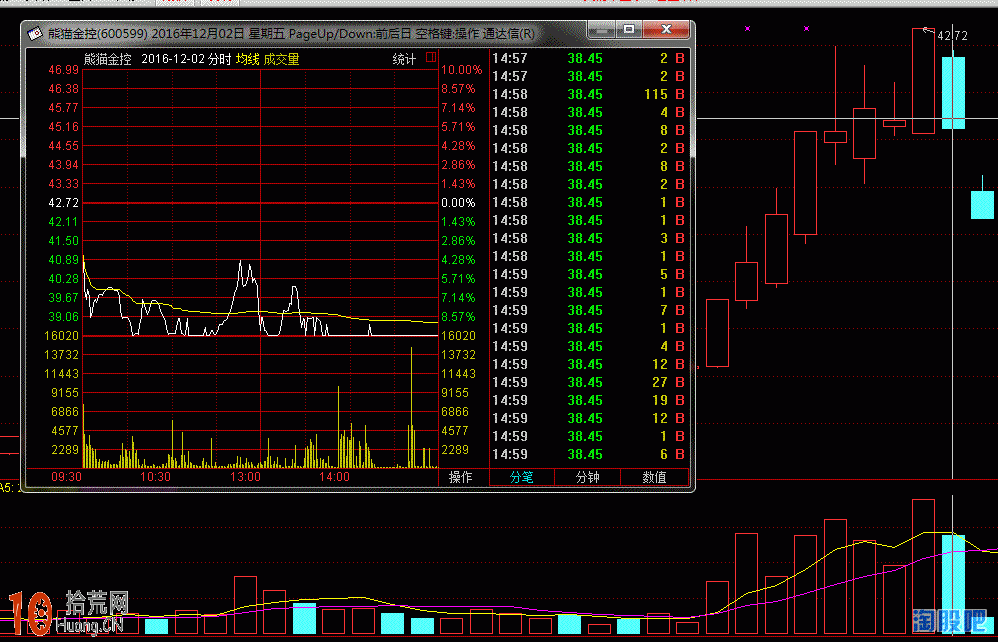The width and height of the screenshot is (998, 642).
Task: Click the 统计 statistics label
Action: tap(404, 60)
